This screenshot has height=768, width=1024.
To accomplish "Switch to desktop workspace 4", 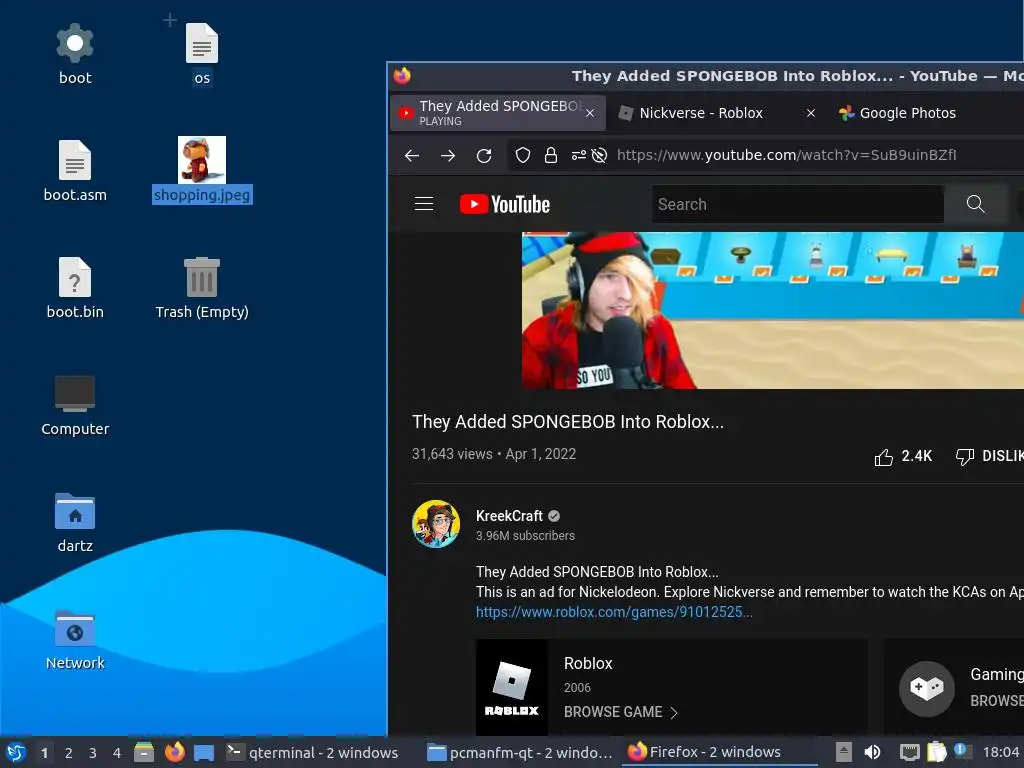I will [117, 753].
